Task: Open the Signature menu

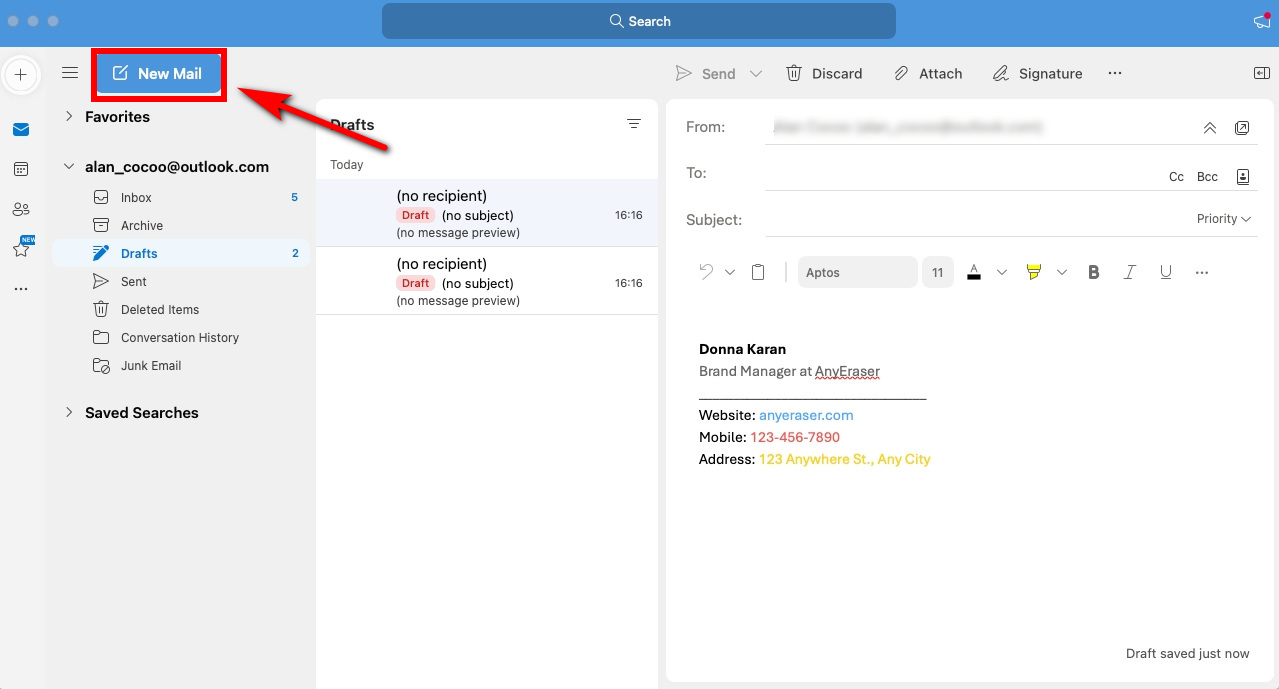Action: click(1037, 73)
